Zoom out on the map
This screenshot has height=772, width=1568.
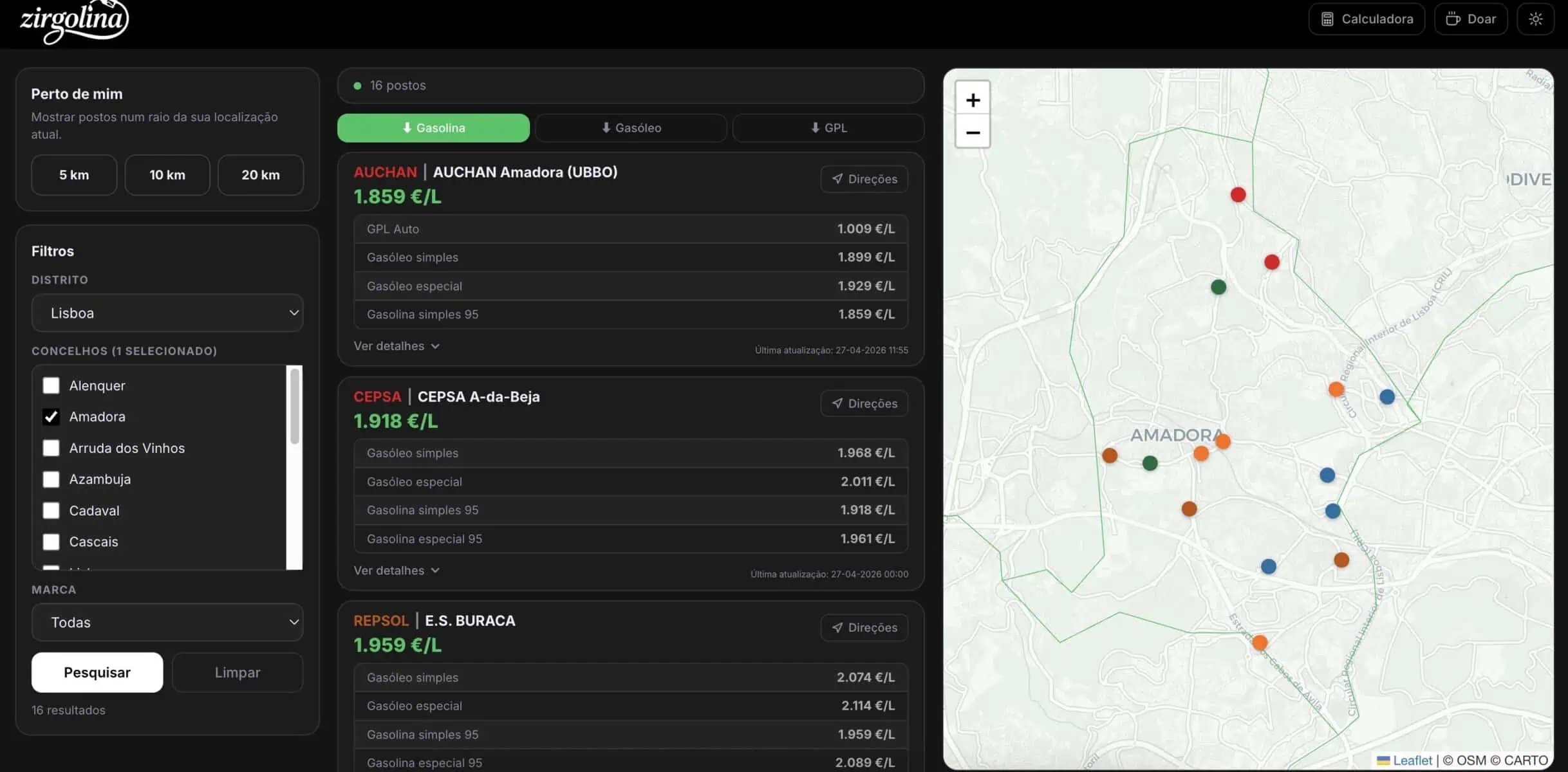point(973,133)
